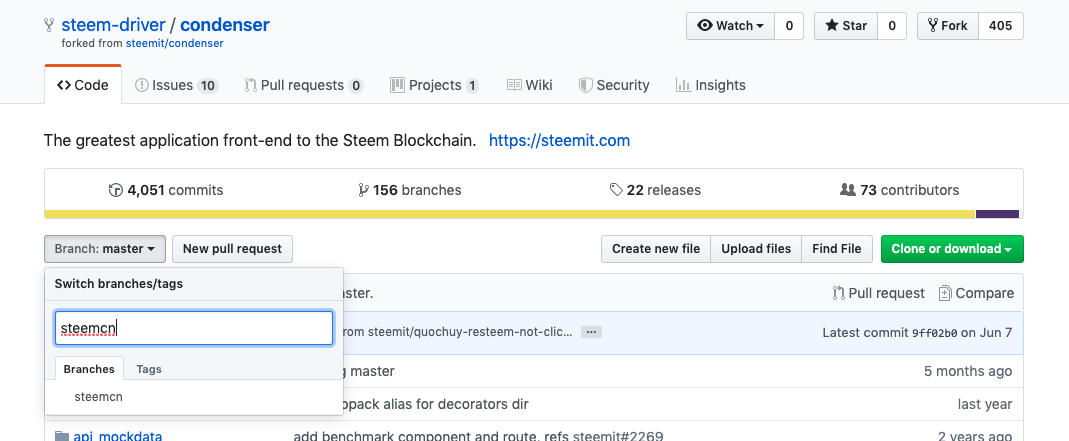Image resolution: width=1069 pixels, height=441 pixels.
Task: View the 405 forks count
Action: click(x=1001, y=26)
